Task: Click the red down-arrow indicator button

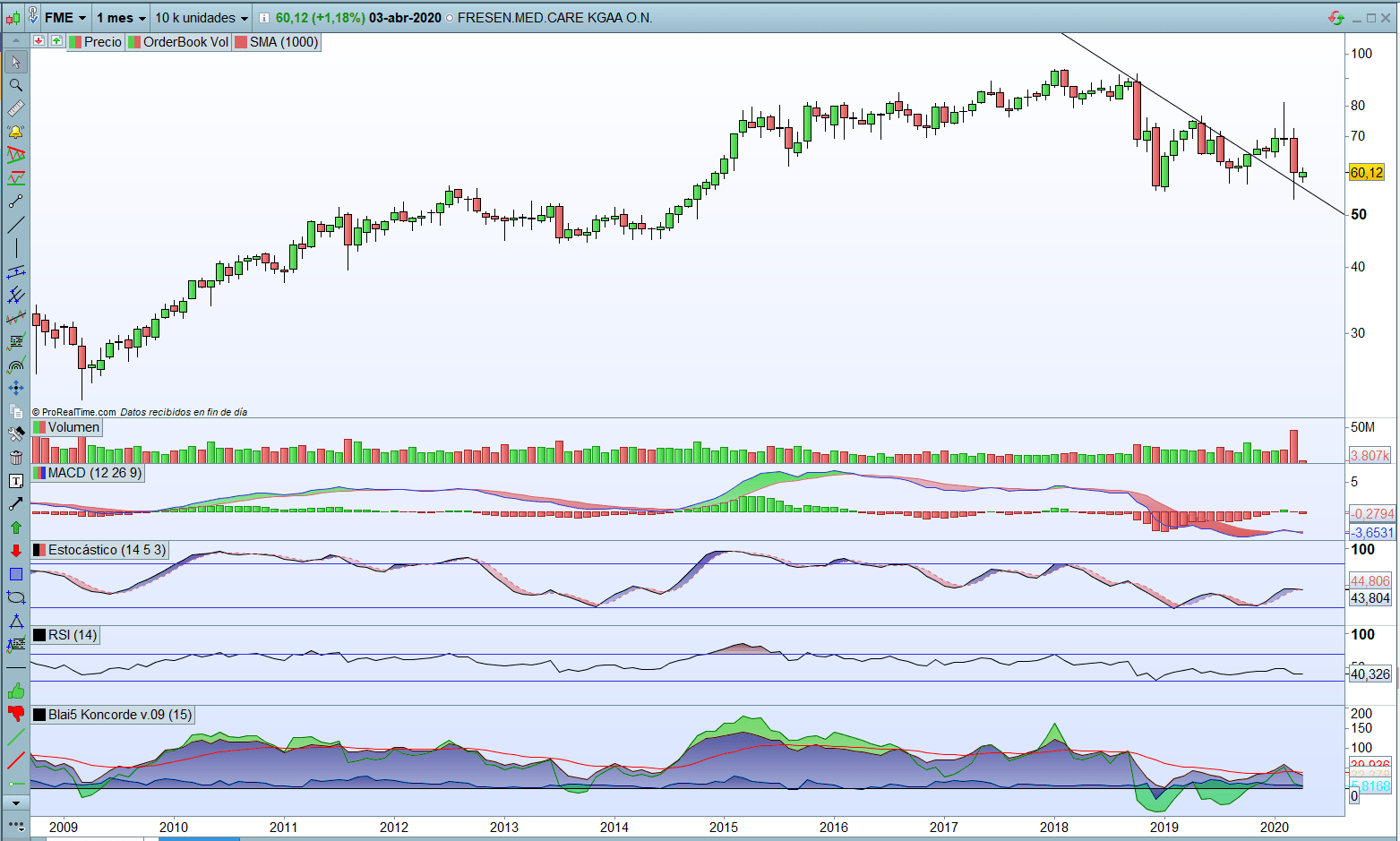Action: click(39, 41)
